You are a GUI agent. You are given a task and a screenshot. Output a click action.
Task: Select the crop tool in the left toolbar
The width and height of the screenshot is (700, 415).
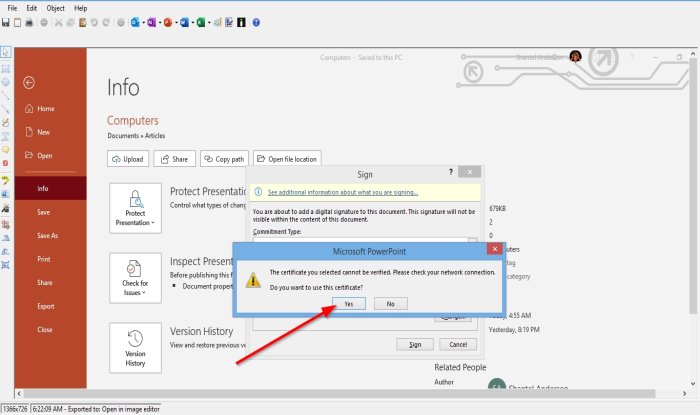tap(5, 224)
